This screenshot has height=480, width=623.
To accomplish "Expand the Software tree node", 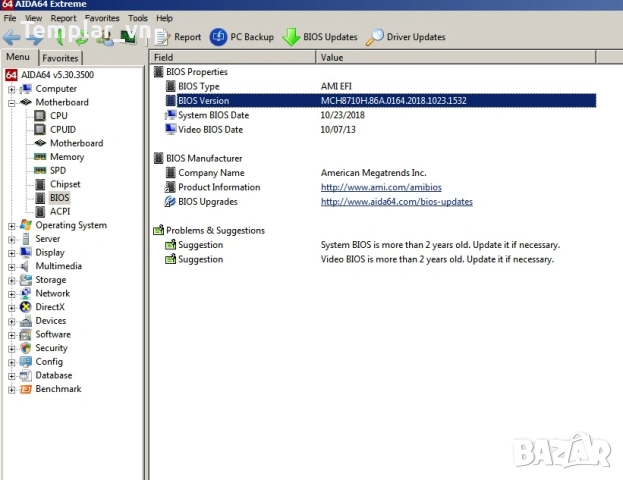I will pyautogui.click(x=12, y=335).
